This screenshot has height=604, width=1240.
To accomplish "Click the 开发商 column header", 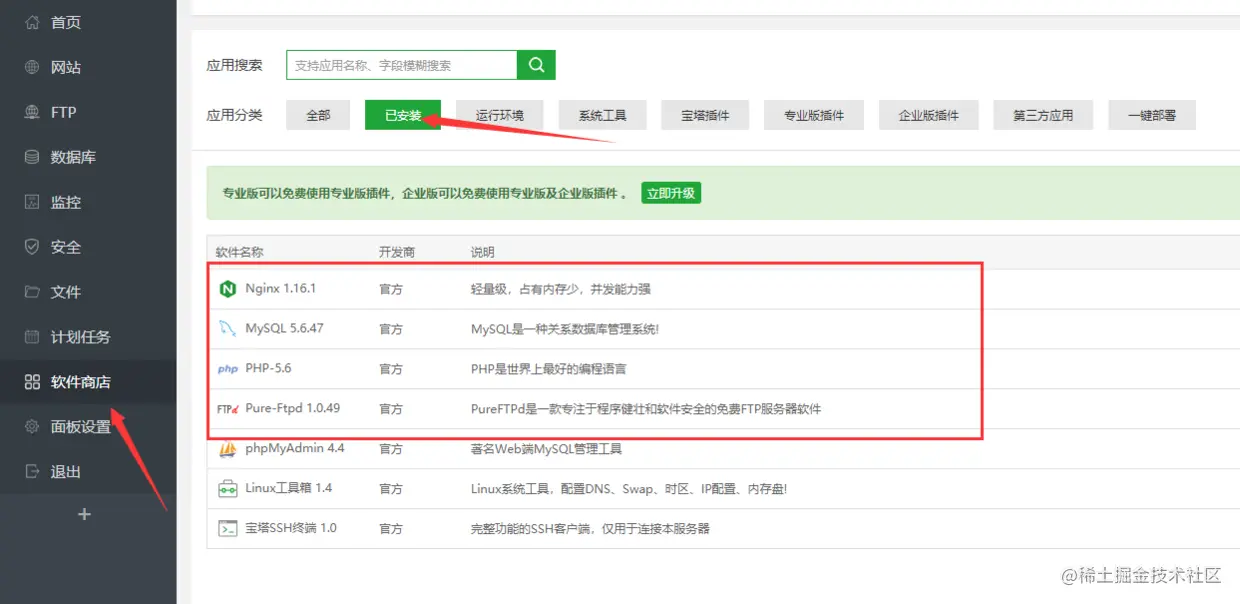I will (397, 252).
